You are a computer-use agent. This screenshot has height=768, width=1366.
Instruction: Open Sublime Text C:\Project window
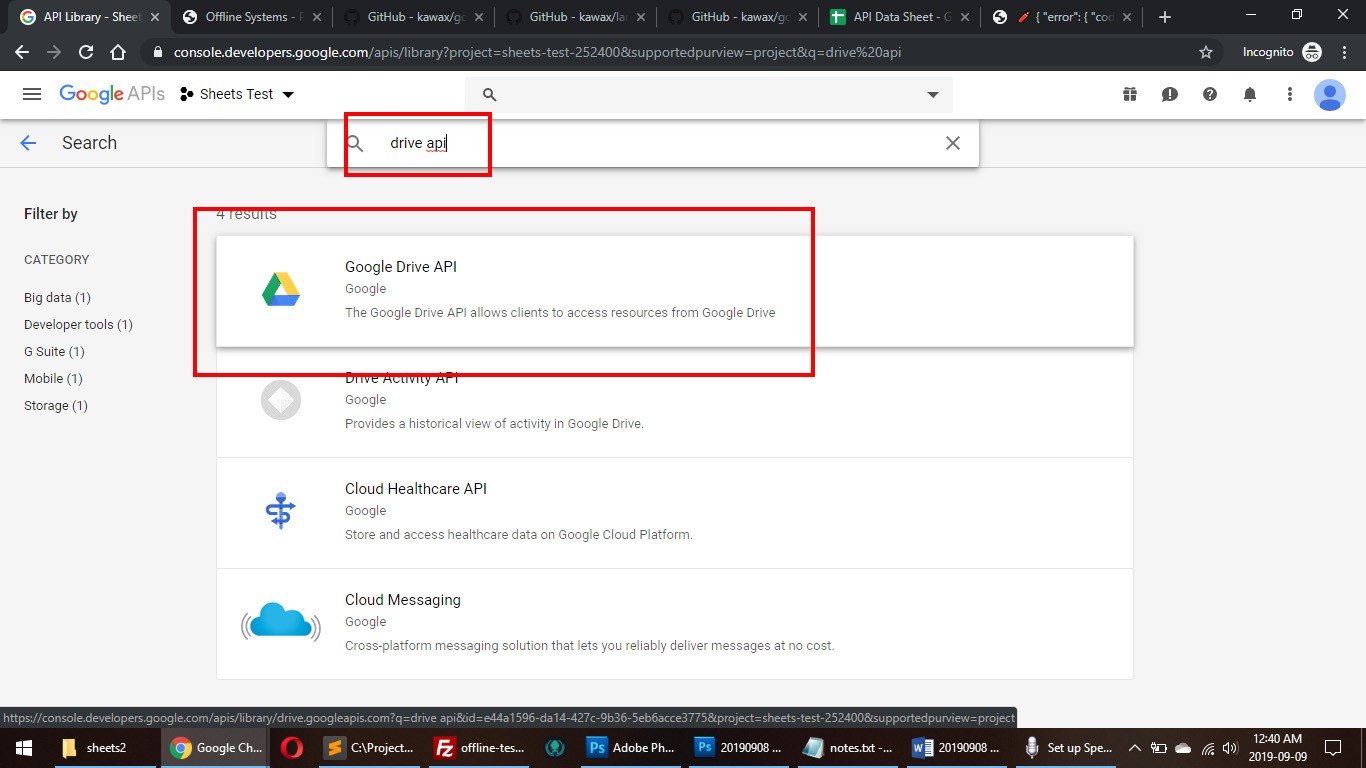[369, 748]
